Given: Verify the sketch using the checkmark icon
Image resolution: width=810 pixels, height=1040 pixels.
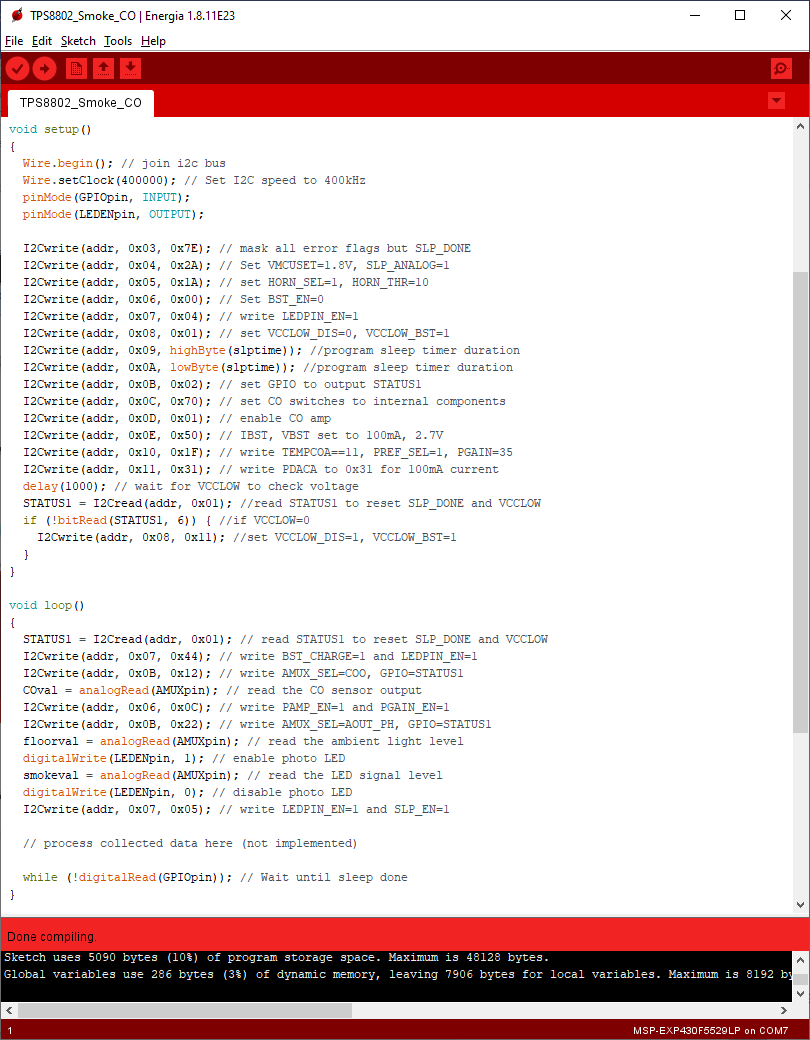Looking at the screenshot, I should coord(17,68).
